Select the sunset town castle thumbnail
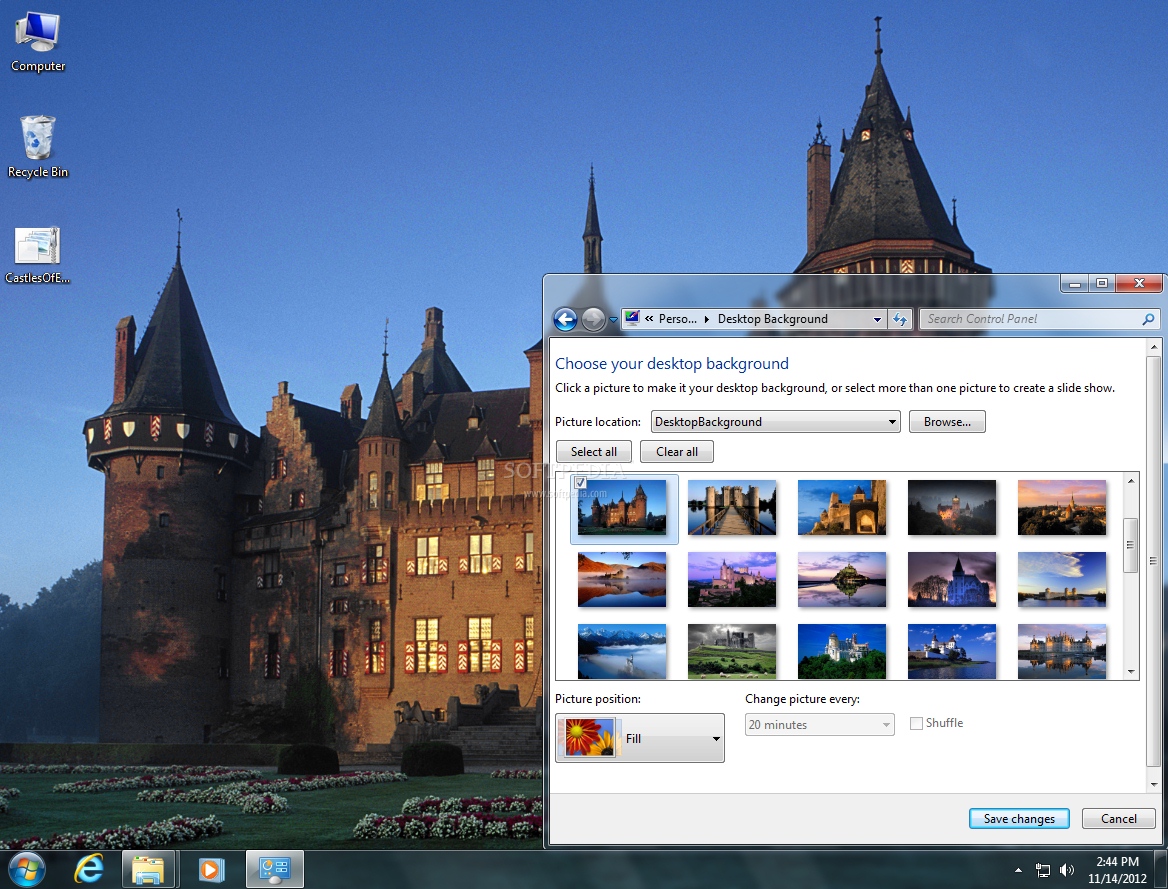This screenshot has width=1168, height=889. click(x=1061, y=507)
